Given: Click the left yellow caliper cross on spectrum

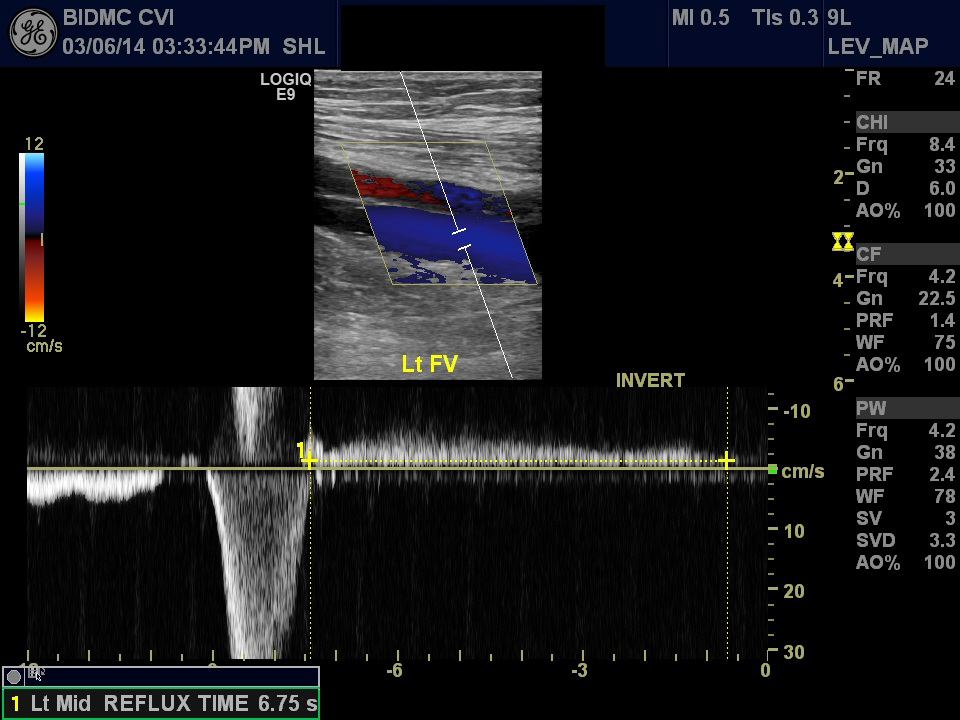Looking at the screenshot, I should pyautogui.click(x=310, y=461).
